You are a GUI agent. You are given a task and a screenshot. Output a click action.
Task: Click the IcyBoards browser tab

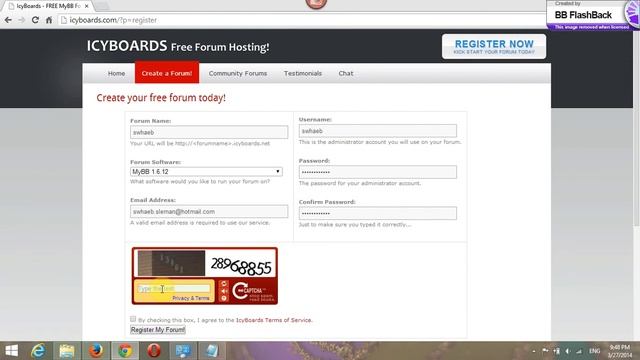(x=49, y=6)
